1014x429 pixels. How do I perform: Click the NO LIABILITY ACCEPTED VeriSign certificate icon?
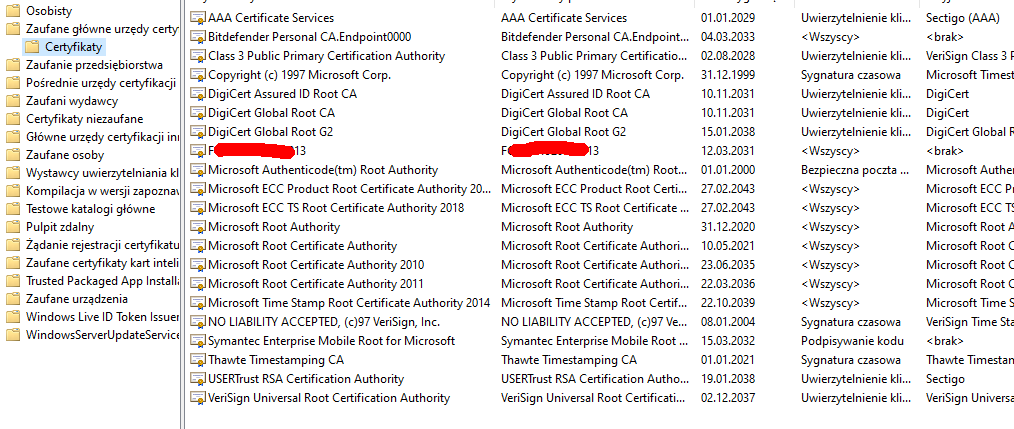point(197,322)
